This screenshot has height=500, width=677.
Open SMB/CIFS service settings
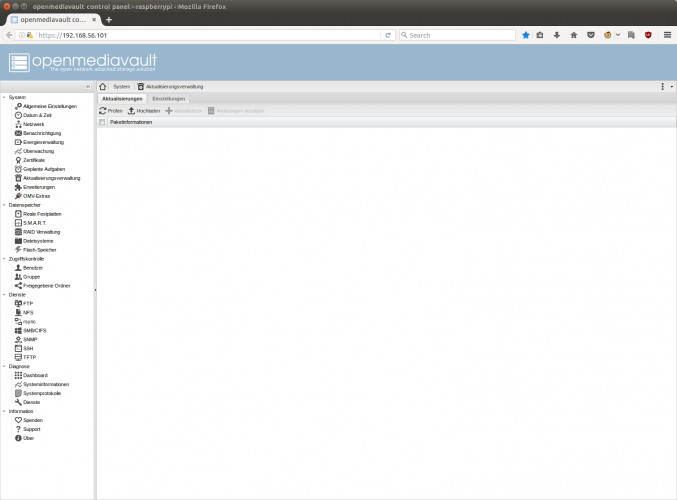(x=31, y=331)
